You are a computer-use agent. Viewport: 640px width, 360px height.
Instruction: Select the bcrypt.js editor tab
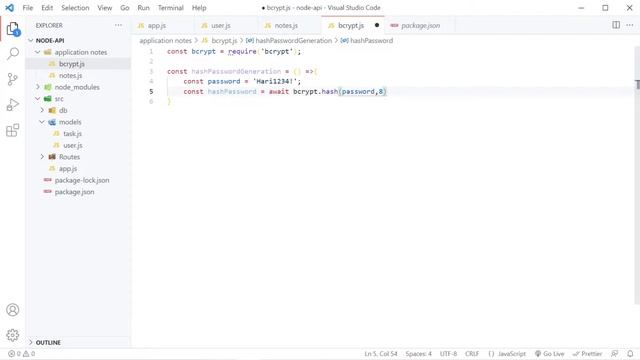[x=353, y=25]
